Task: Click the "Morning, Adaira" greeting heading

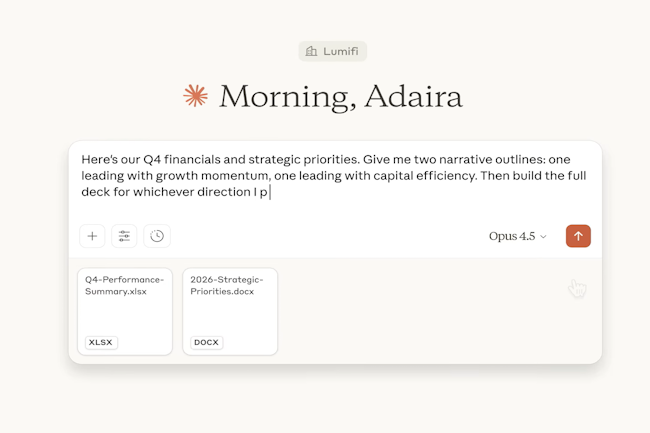Action: pos(340,97)
